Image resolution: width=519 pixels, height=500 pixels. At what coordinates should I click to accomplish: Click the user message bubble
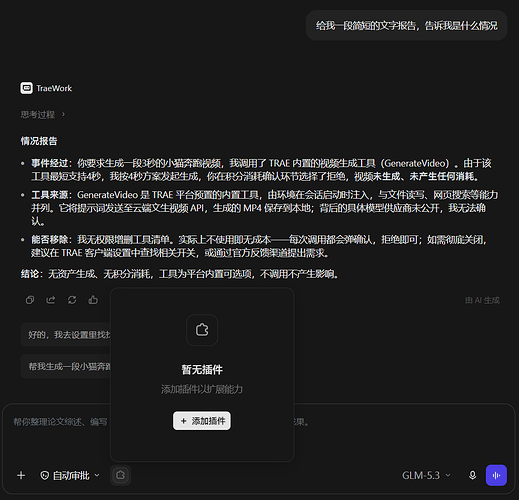407,25
